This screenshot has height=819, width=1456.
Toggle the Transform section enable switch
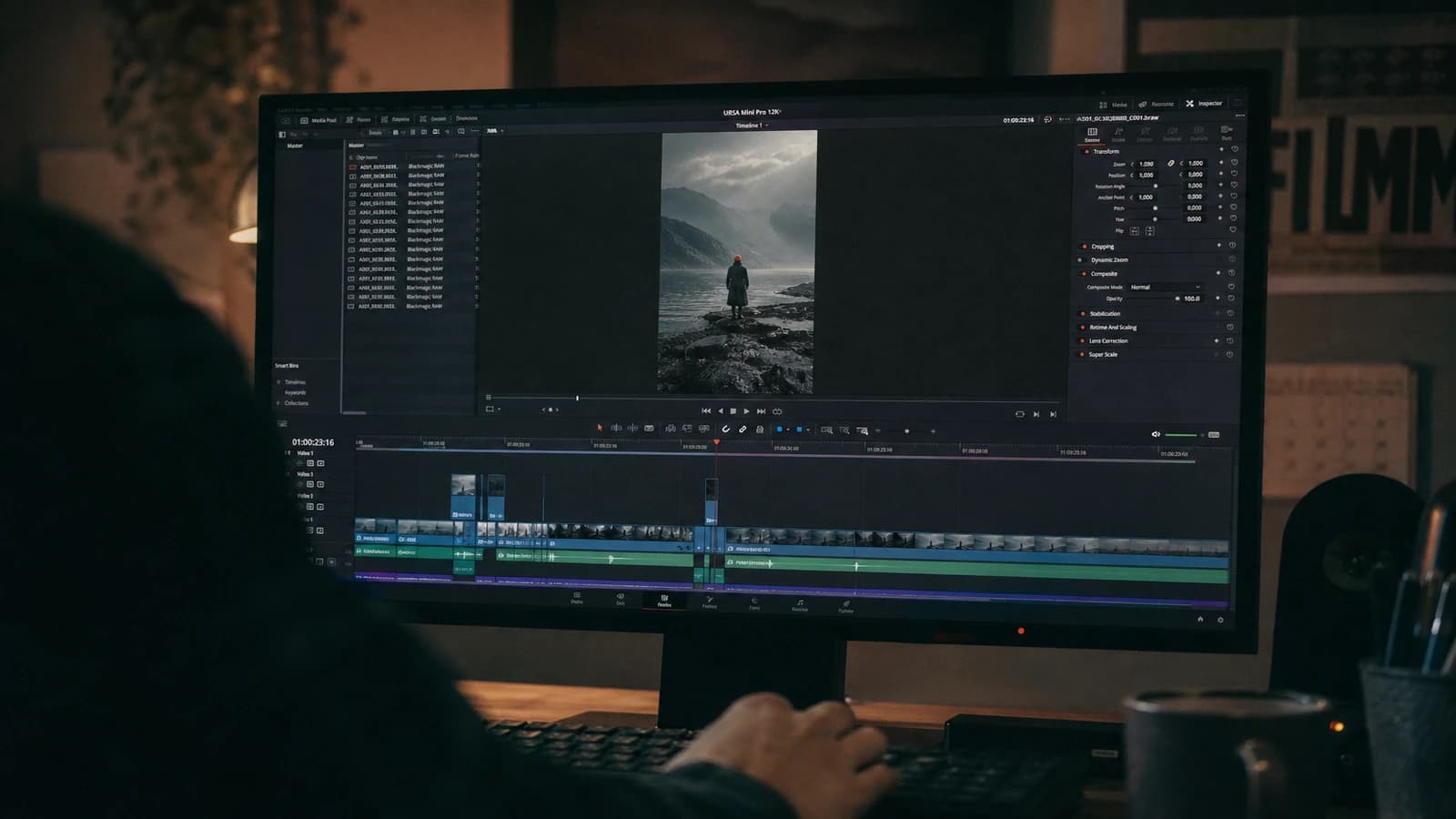1087,151
